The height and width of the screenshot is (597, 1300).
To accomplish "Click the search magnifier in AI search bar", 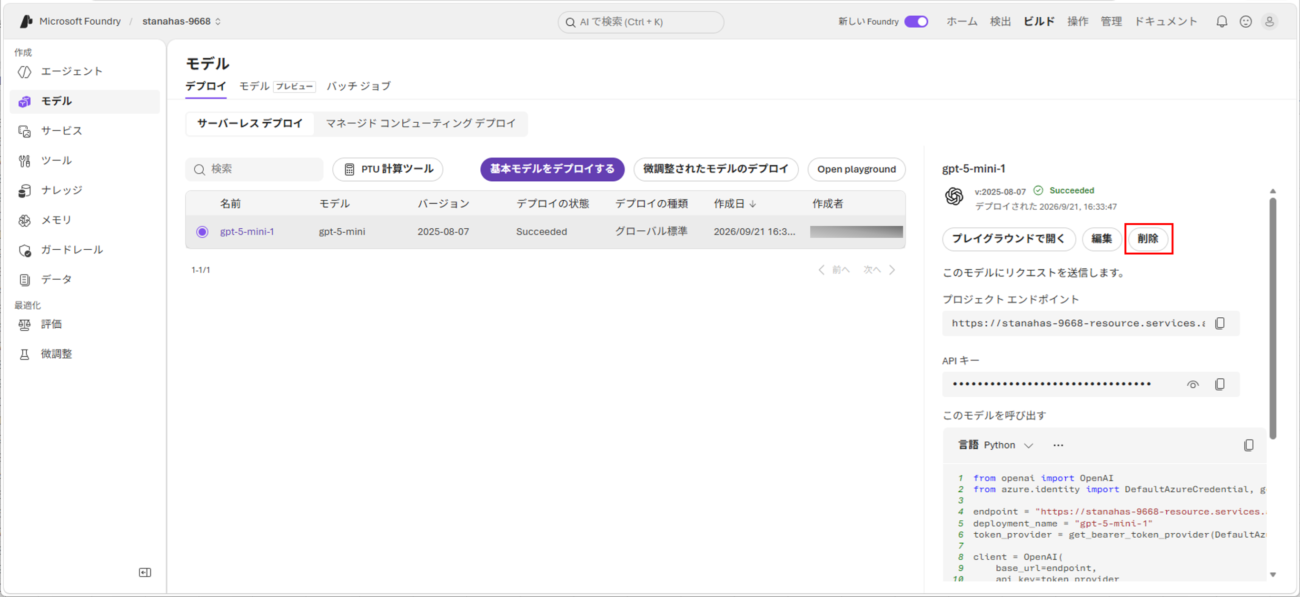I will click(x=570, y=22).
